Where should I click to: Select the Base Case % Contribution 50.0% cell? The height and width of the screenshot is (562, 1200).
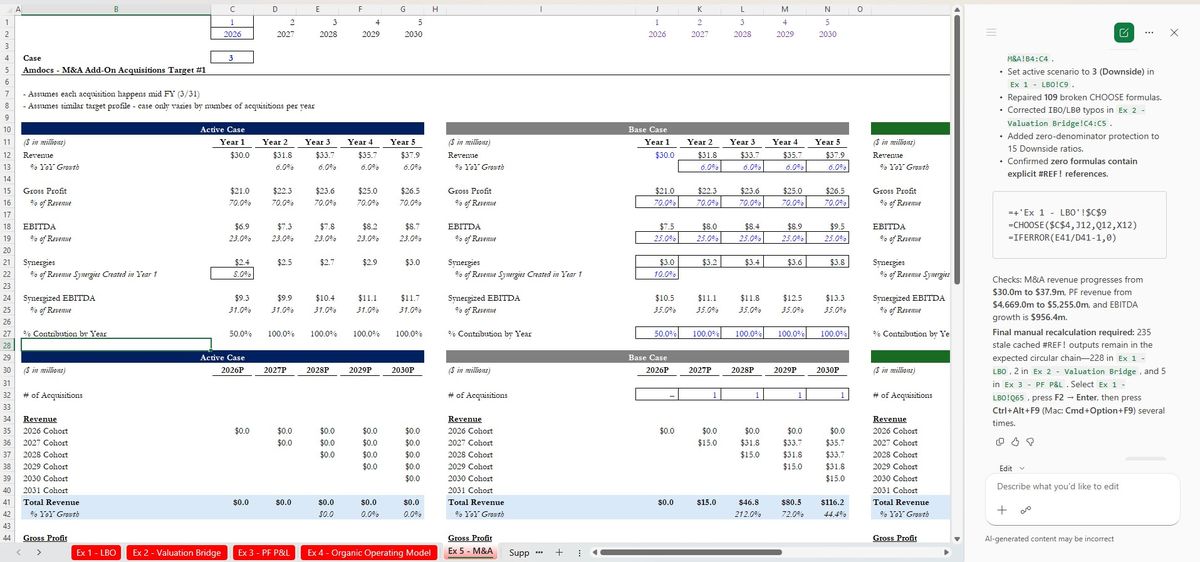[x=657, y=333]
